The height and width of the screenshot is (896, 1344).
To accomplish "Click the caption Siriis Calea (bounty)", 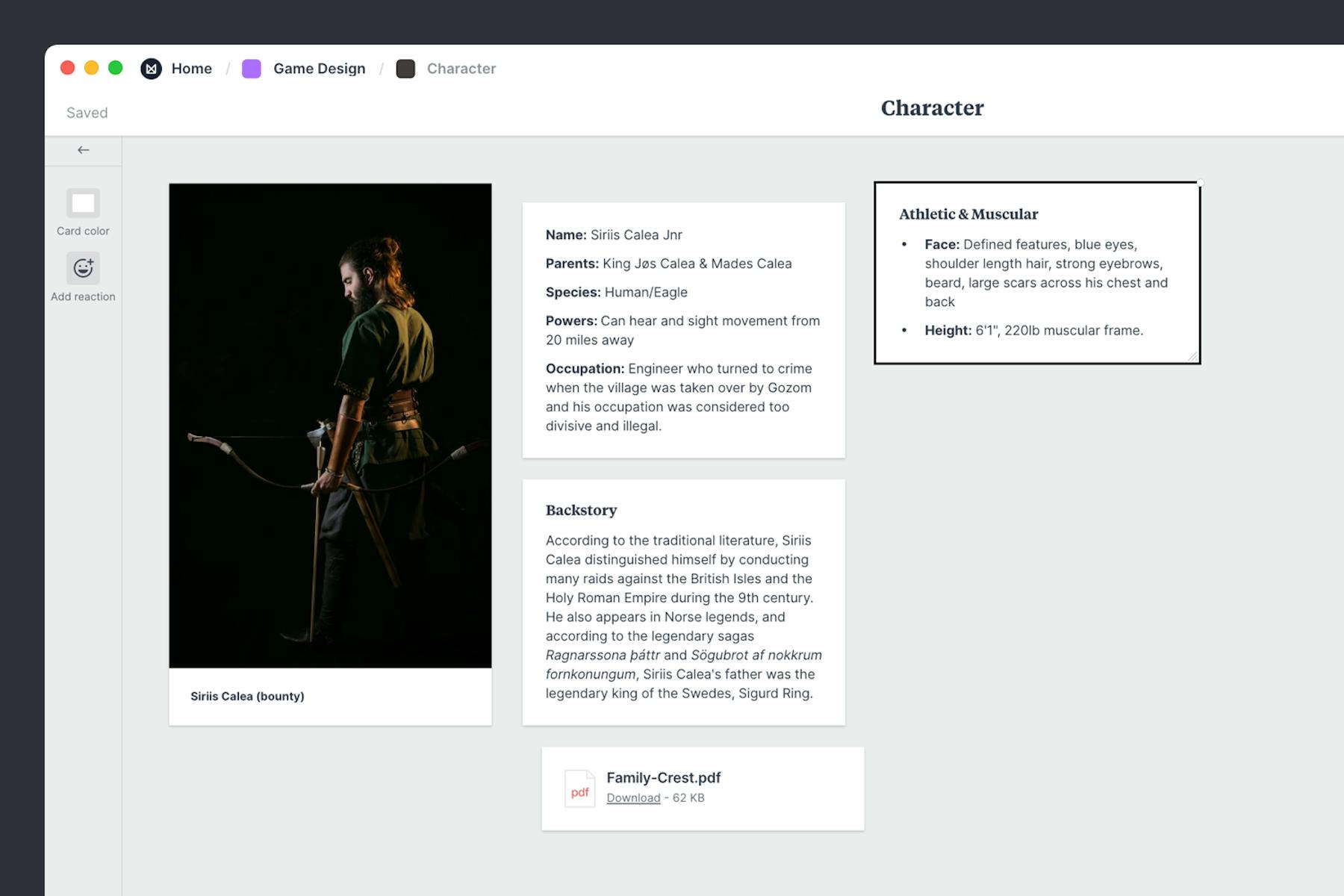I will [248, 696].
